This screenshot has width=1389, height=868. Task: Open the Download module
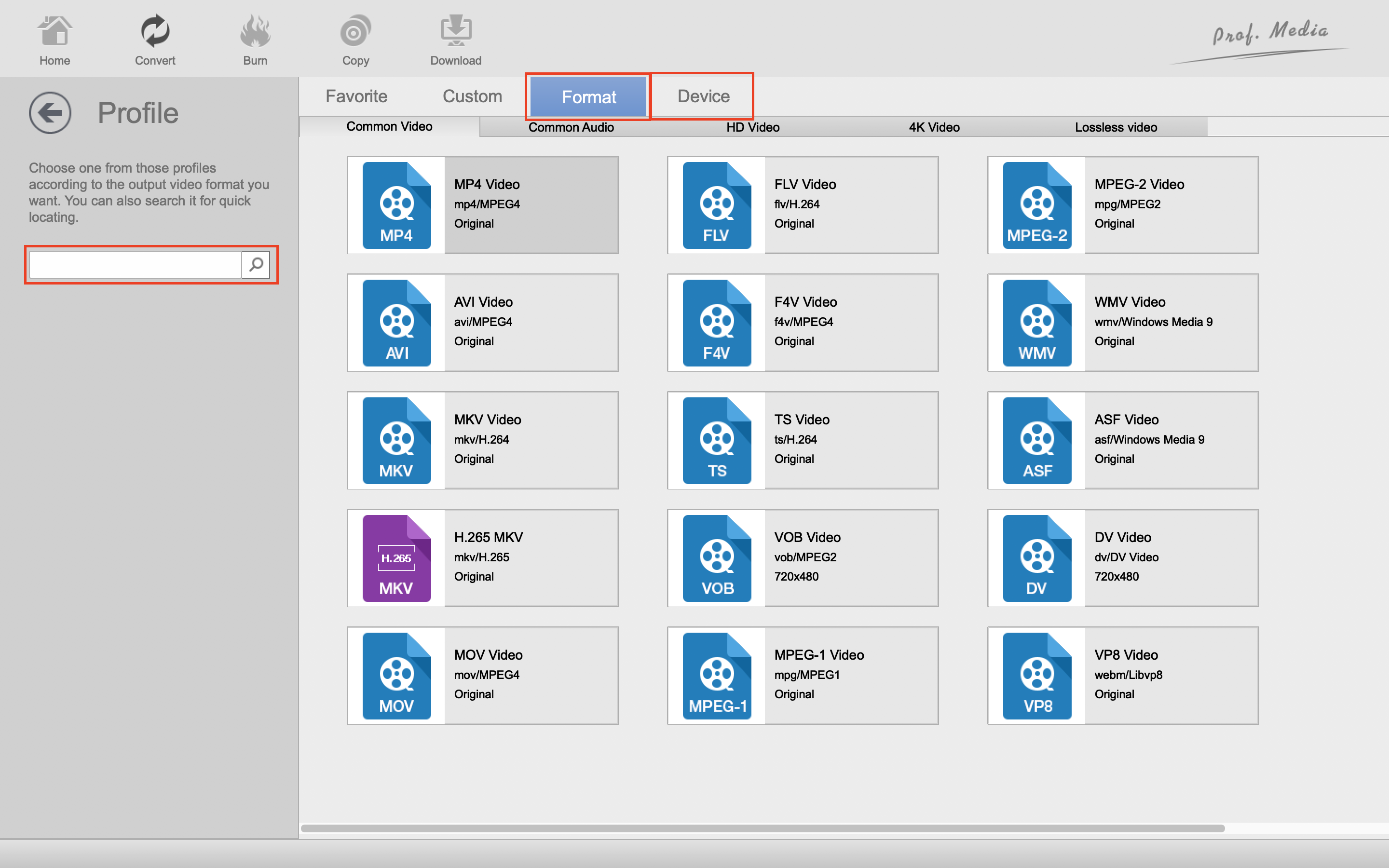pos(456,39)
